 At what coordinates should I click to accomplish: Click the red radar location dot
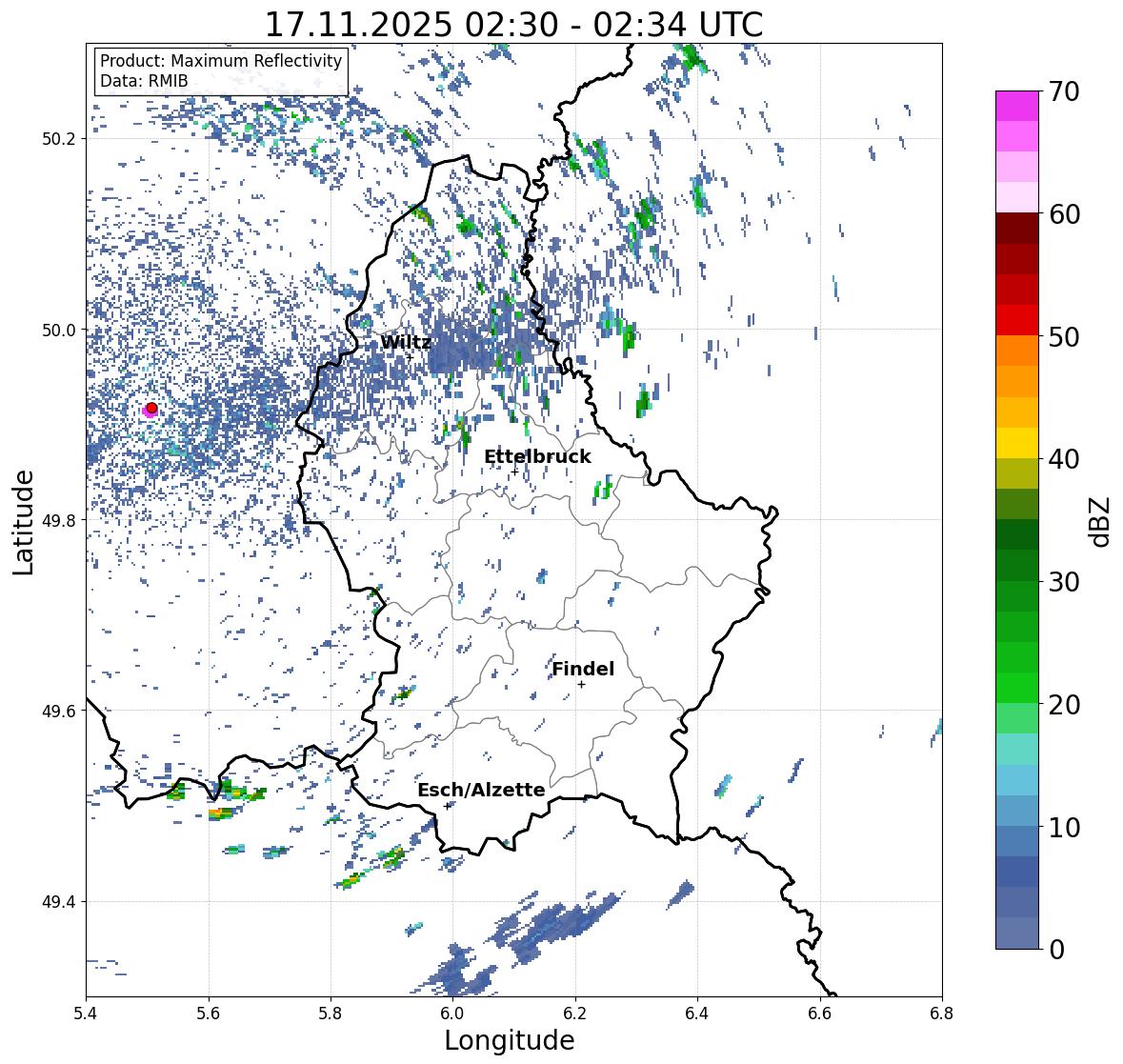click(151, 408)
